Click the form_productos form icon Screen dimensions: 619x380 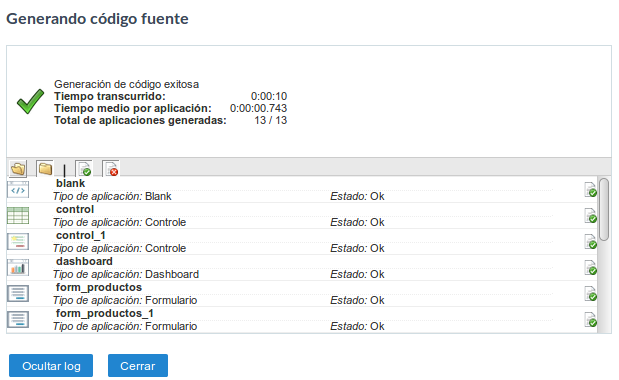click(x=18, y=294)
